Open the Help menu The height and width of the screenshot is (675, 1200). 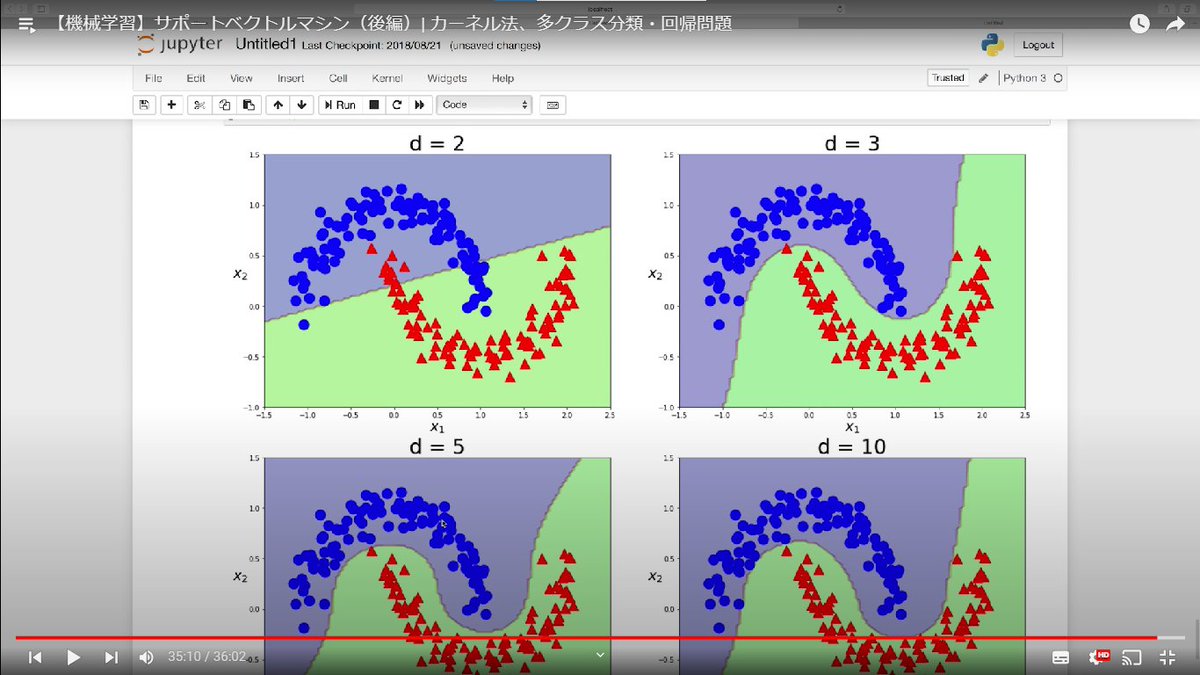point(503,78)
